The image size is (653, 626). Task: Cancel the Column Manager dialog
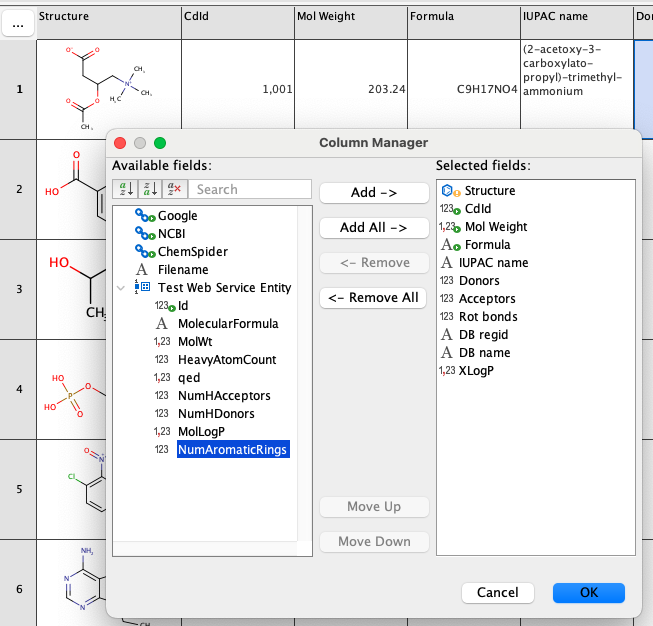click(497, 592)
